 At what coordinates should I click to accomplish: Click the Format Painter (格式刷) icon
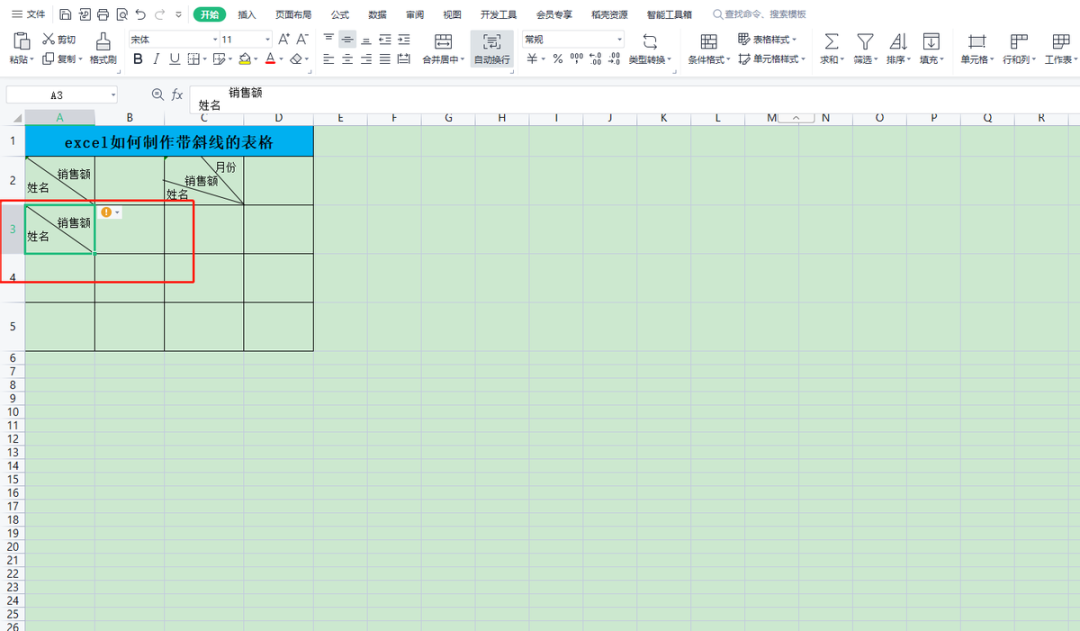coord(102,42)
